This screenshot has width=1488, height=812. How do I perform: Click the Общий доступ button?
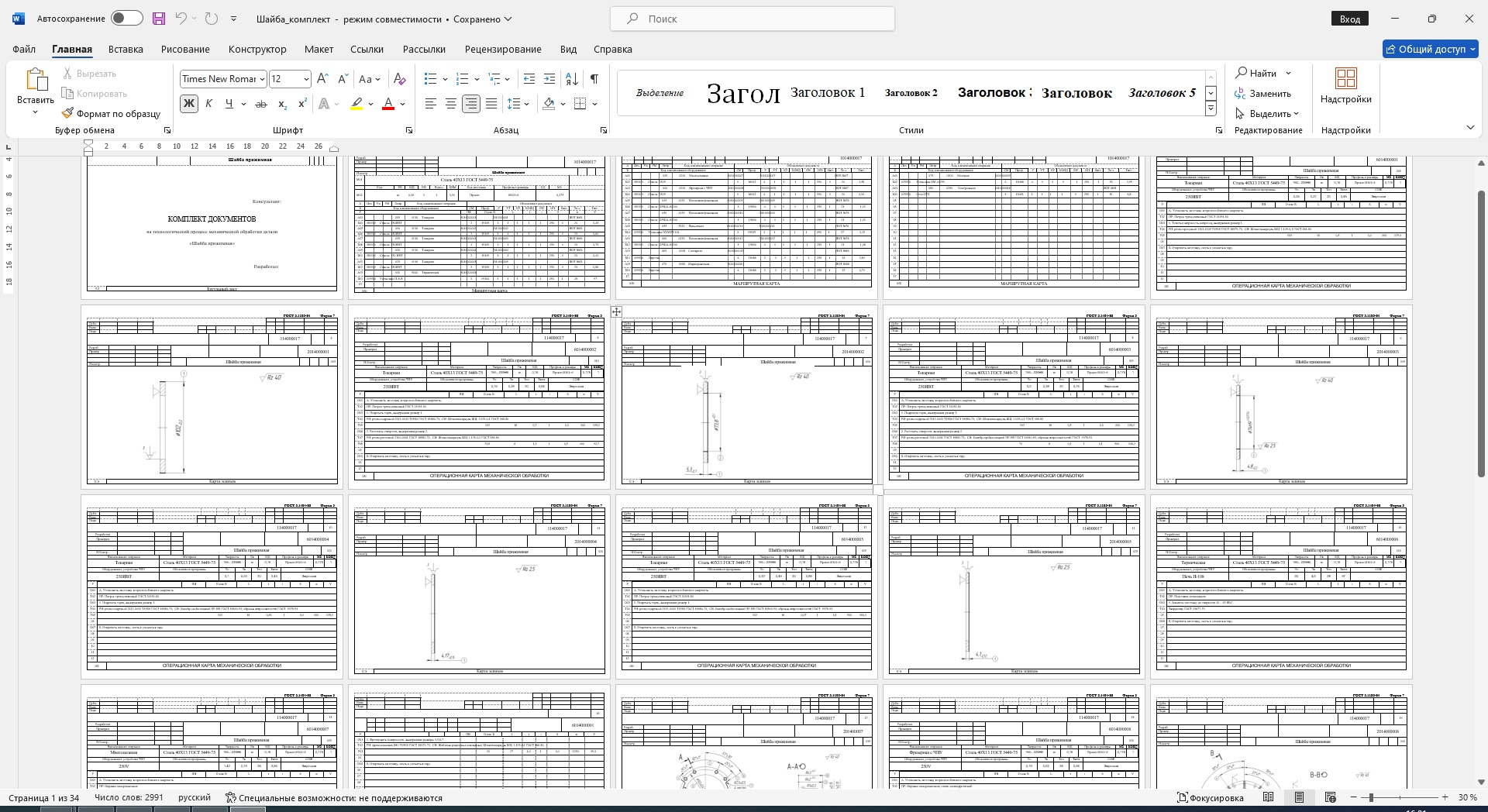tap(1431, 49)
